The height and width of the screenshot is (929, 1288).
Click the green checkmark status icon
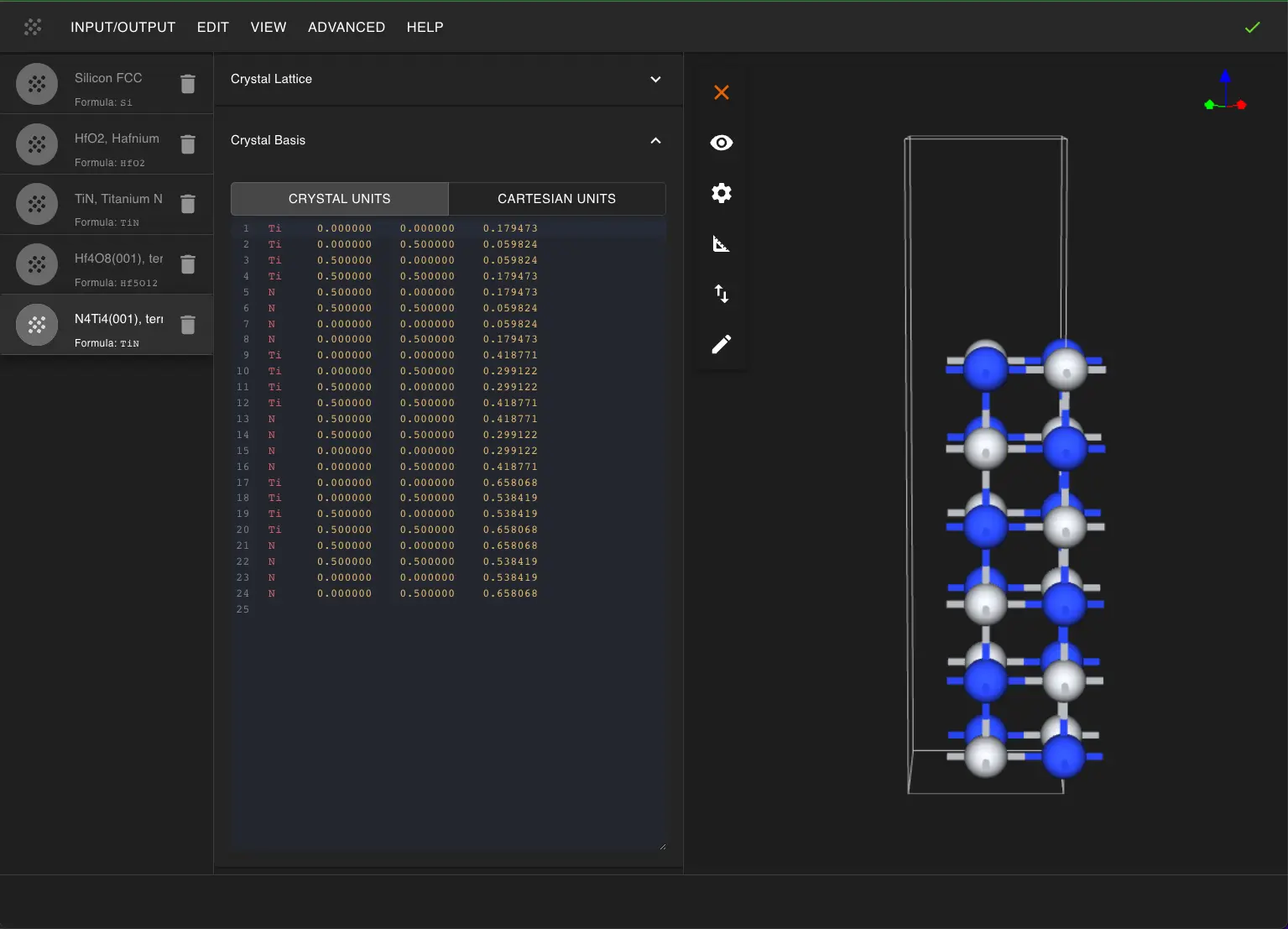(1252, 28)
